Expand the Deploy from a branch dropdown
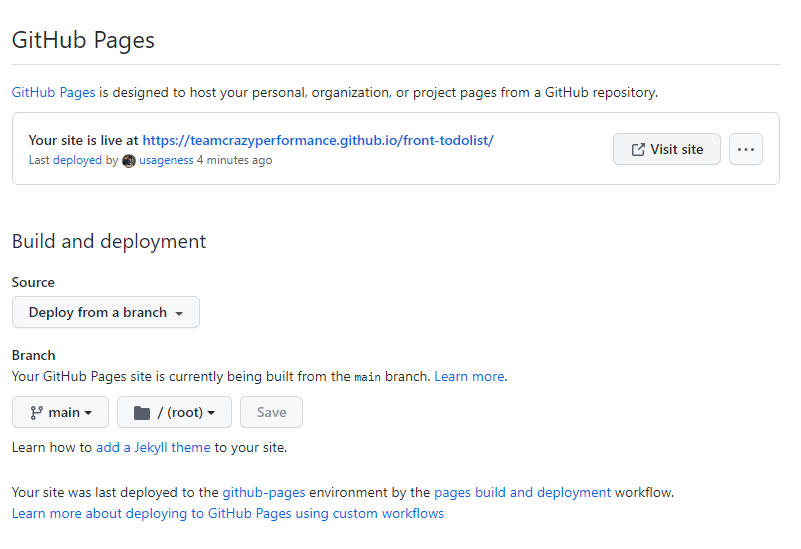Viewport: 801px width, 549px height. 106,312
